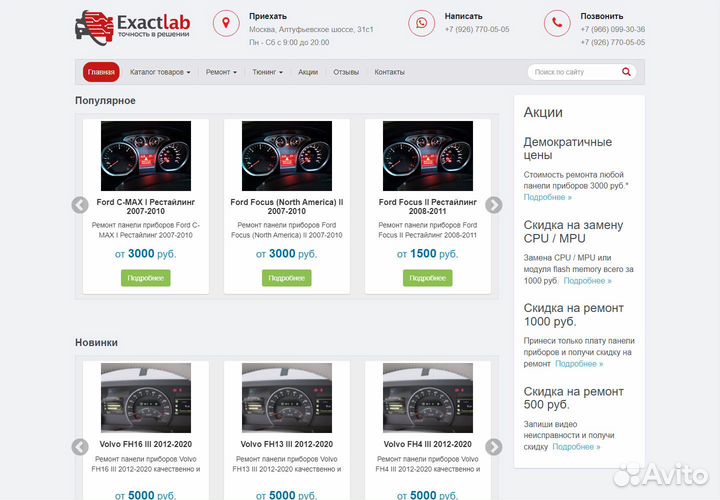Click Ford C-MAX I Рестайлинг title
The height and width of the screenshot is (500, 720).
146,207
